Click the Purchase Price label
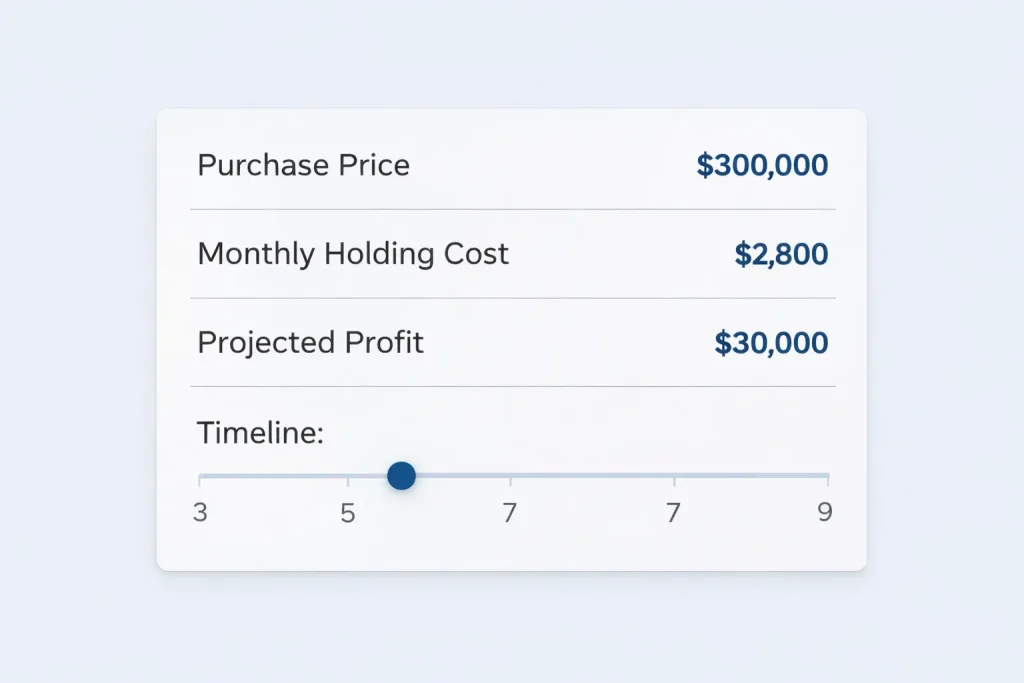 (x=303, y=165)
